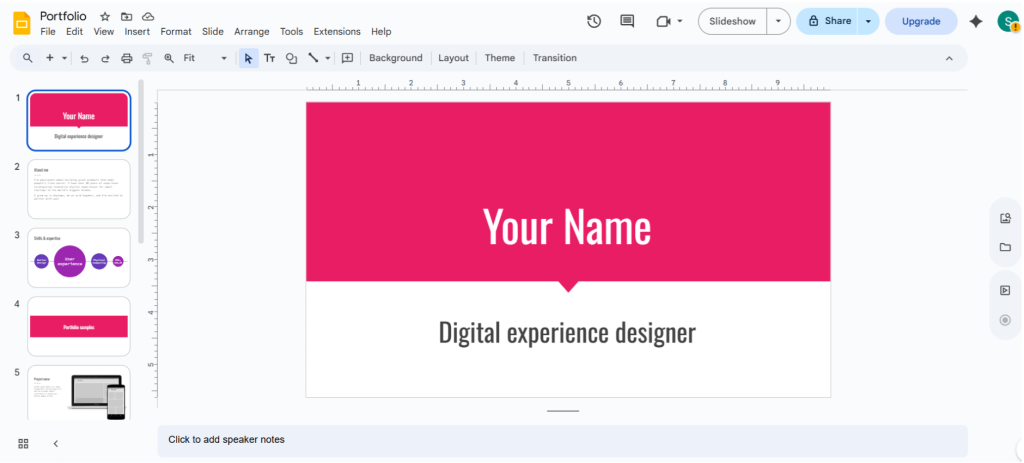Expand the line type dropdown arrow
The image size is (1024, 463).
328,58
